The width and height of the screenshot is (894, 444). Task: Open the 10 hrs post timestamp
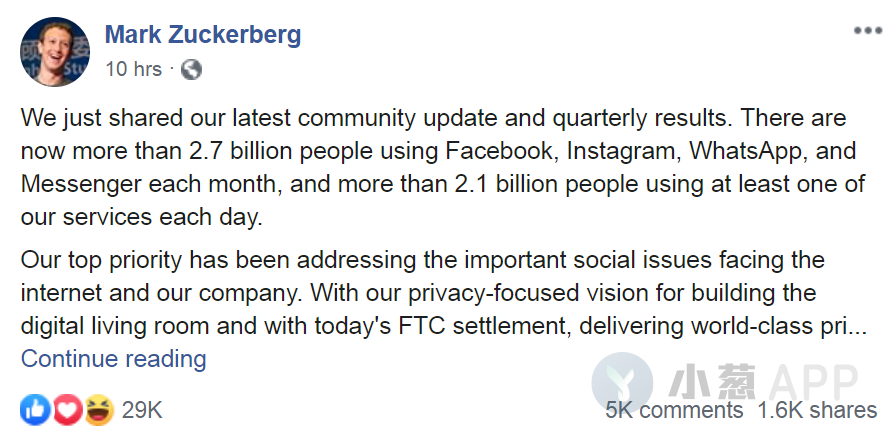pyautogui.click(x=133, y=69)
